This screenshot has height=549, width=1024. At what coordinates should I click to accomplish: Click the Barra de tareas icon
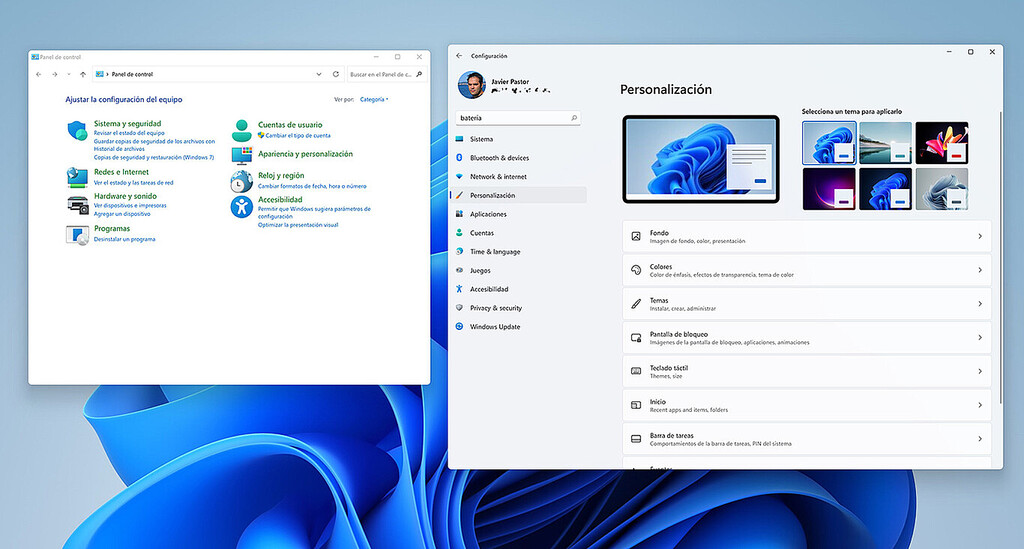635,439
